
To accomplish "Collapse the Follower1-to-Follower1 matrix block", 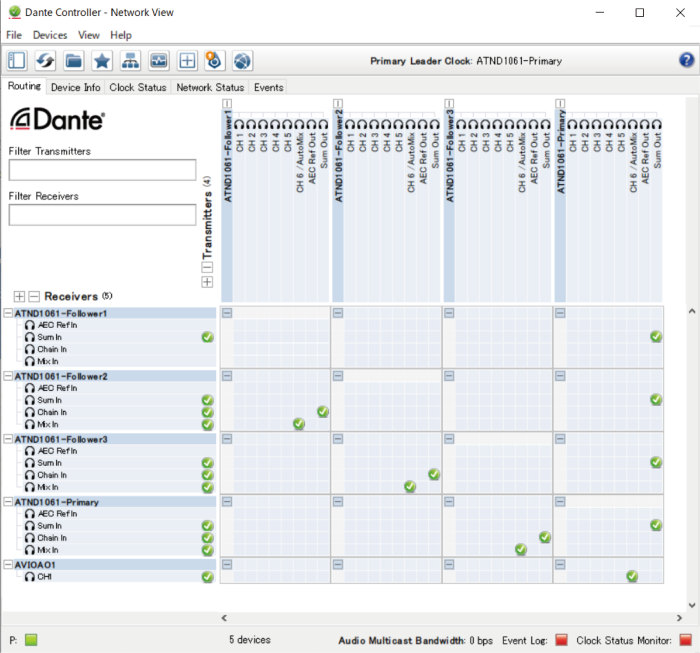I will point(227,313).
